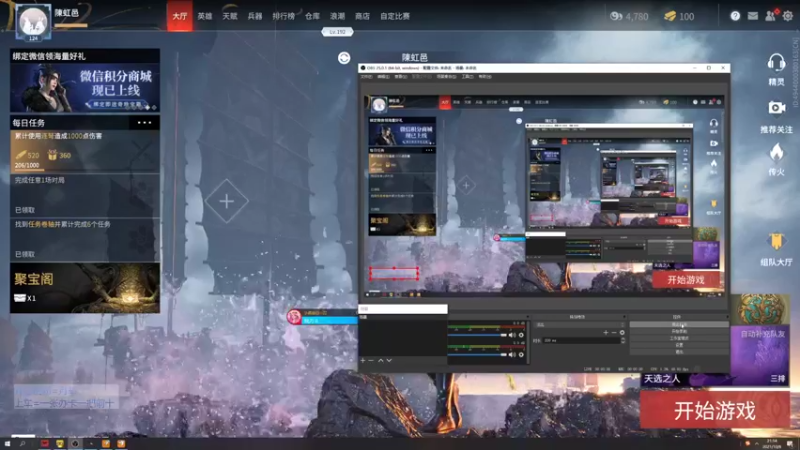
Task: Click the silver coin currency icon
Action: (x=616, y=16)
